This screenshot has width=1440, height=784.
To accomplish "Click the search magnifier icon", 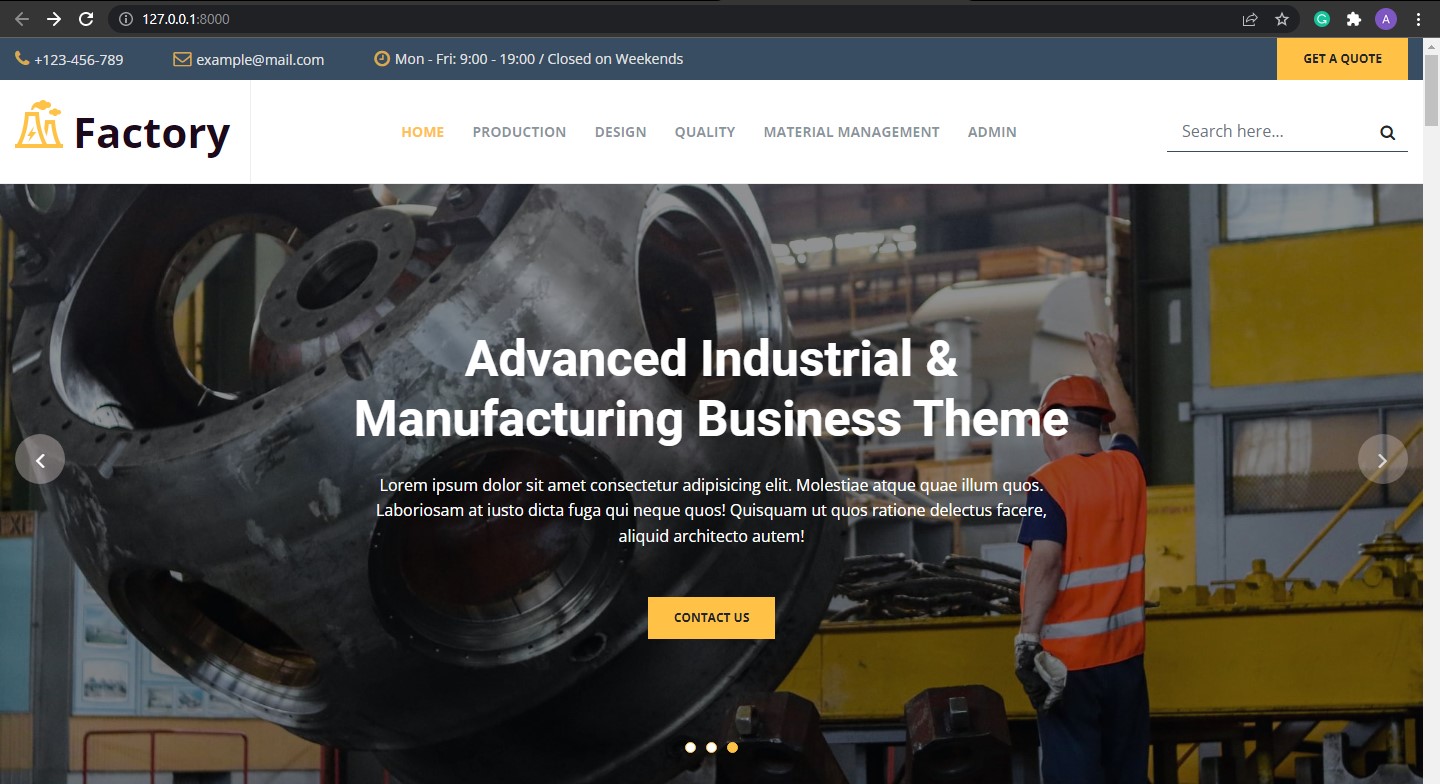I will tap(1388, 132).
